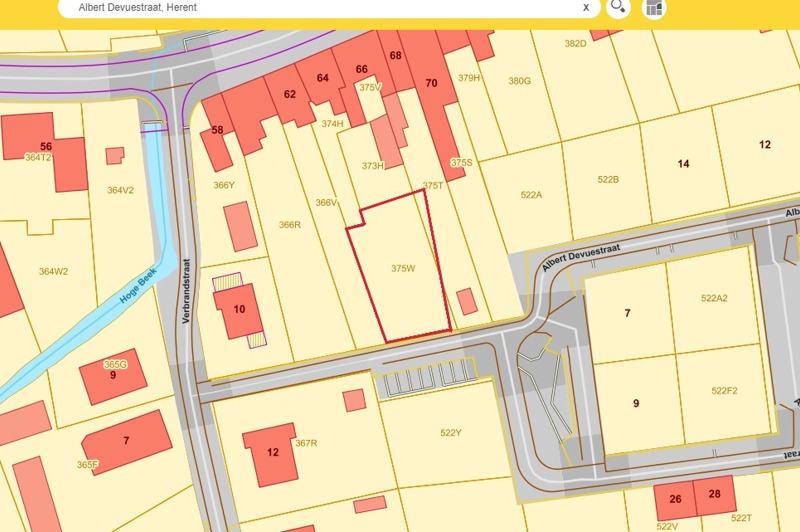Select parcel 366R on the map
This screenshot has height=532, width=800.
pyautogui.click(x=289, y=225)
